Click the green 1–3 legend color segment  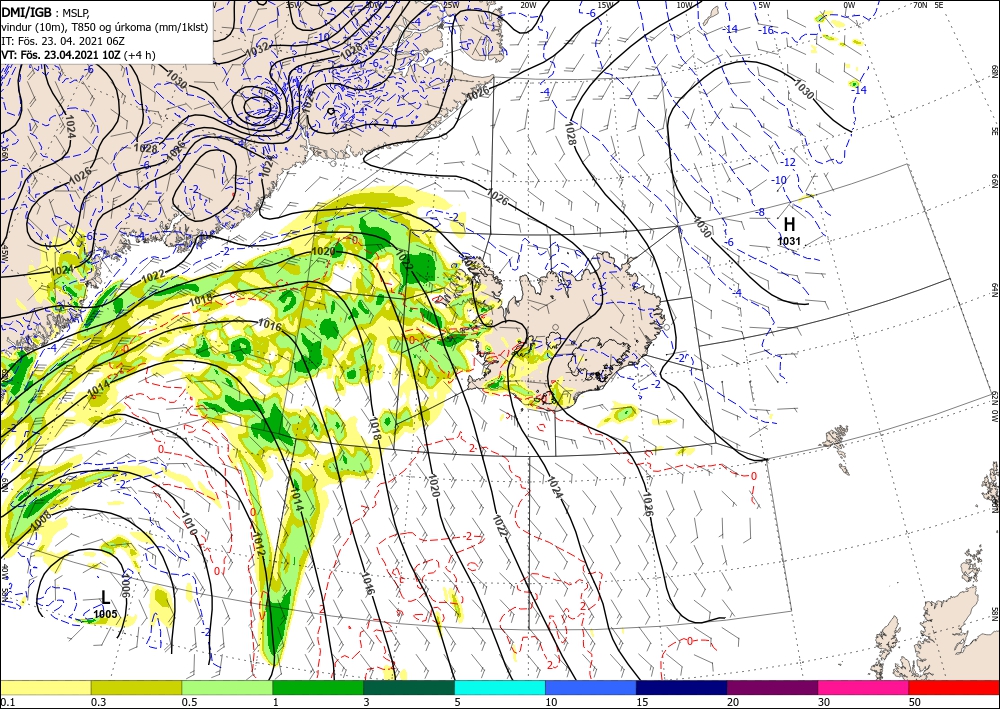(318, 687)
